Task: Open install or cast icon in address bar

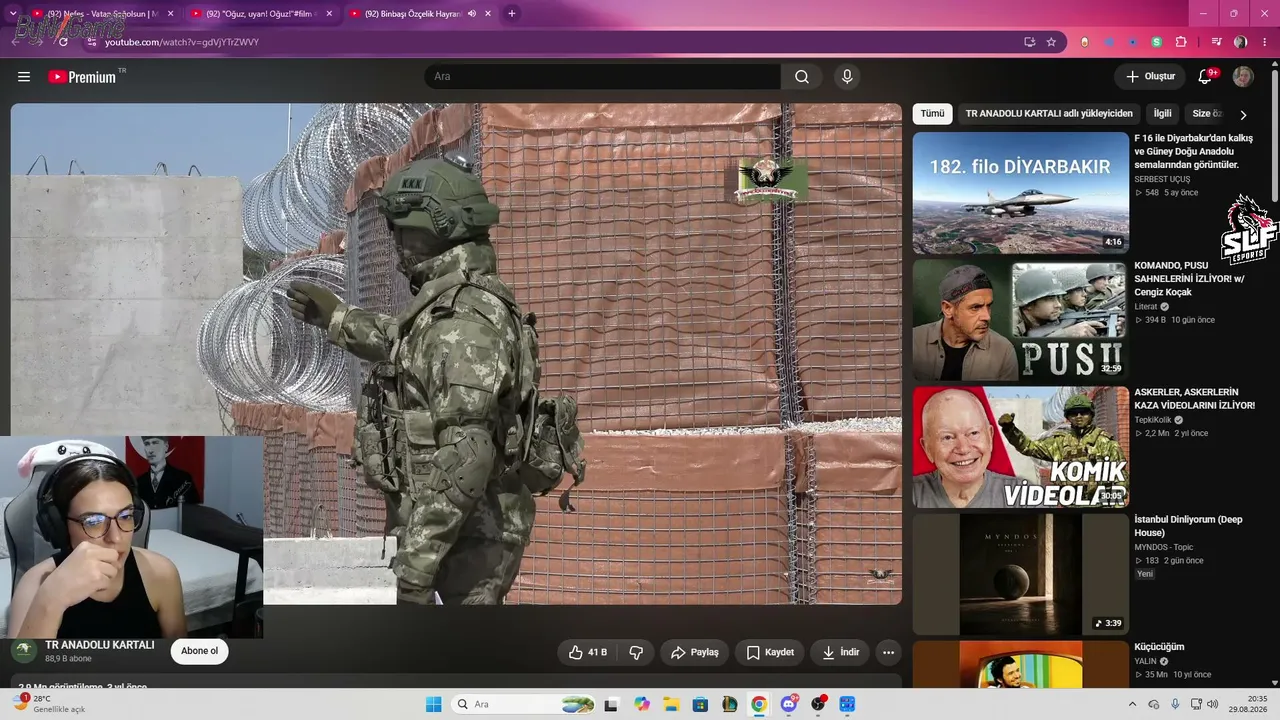Action: [1029, 42]
